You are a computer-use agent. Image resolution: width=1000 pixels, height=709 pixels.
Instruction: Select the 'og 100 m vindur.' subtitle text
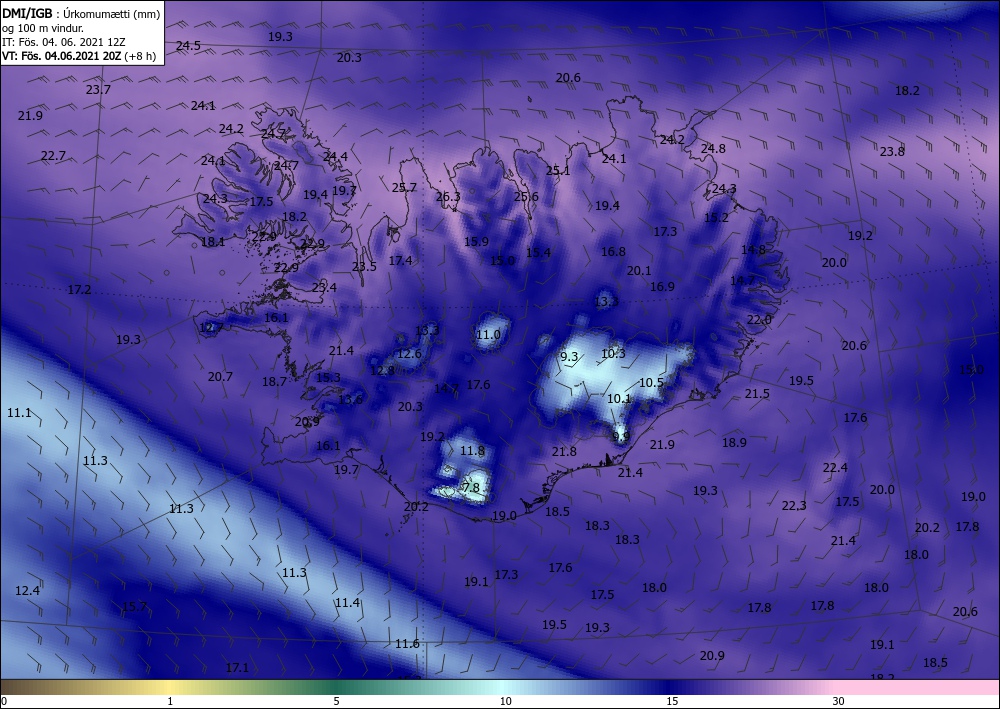click(x=43, y=28)
